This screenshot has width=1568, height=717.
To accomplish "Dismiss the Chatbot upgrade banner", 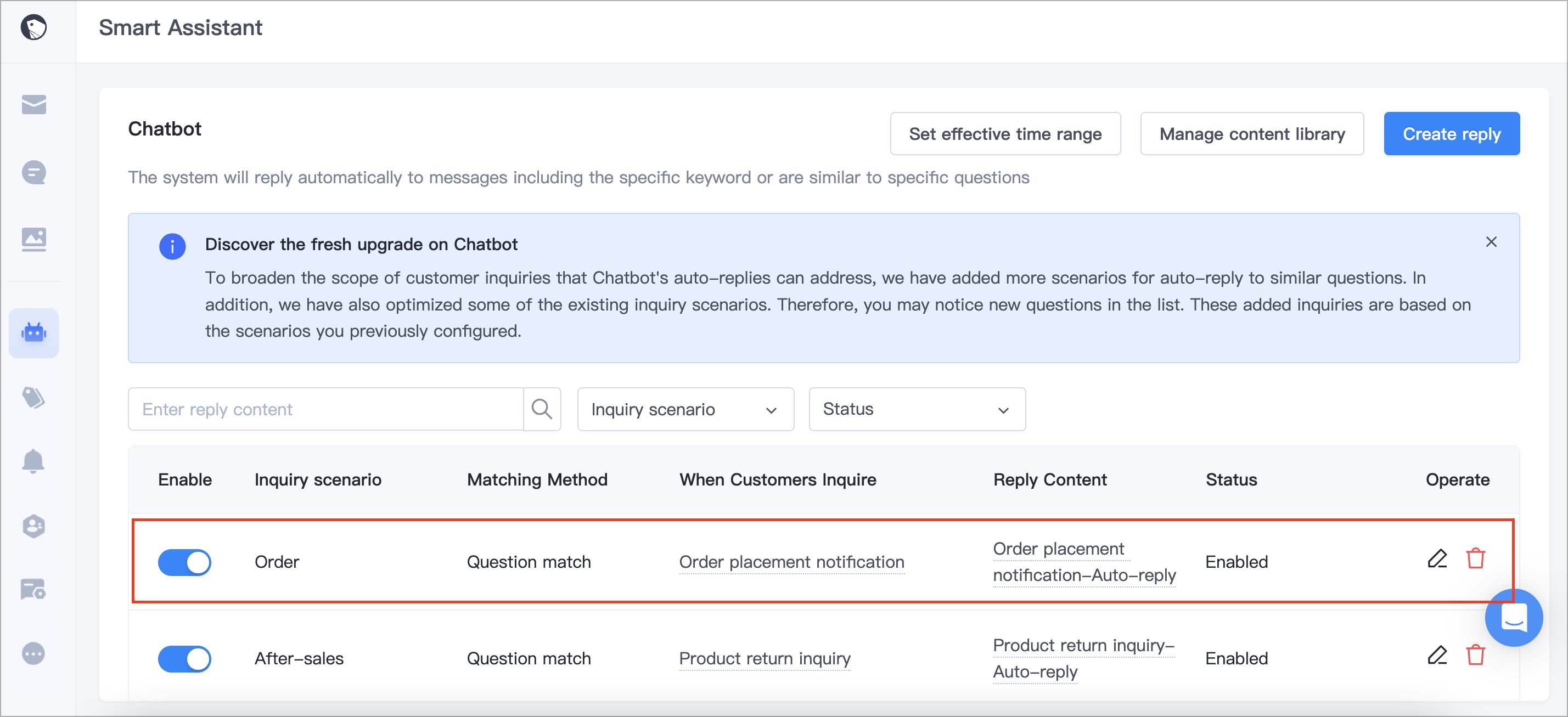I will [1491, 242].
